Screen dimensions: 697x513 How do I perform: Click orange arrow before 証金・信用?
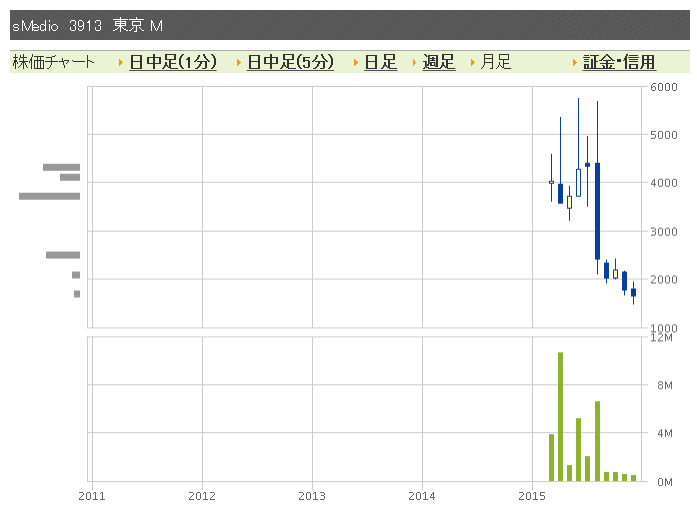574,63
